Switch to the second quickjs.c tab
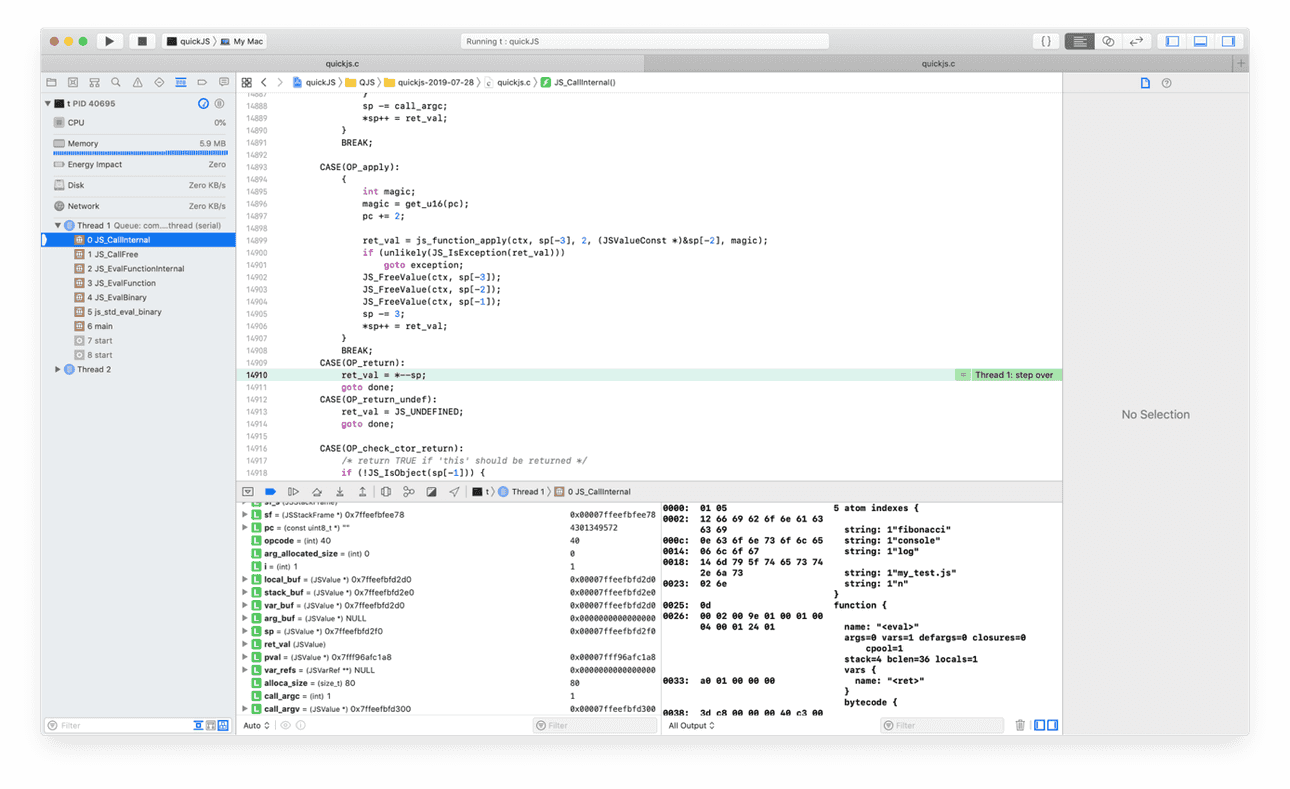1290x789 pixels. (x=938, y=63)
